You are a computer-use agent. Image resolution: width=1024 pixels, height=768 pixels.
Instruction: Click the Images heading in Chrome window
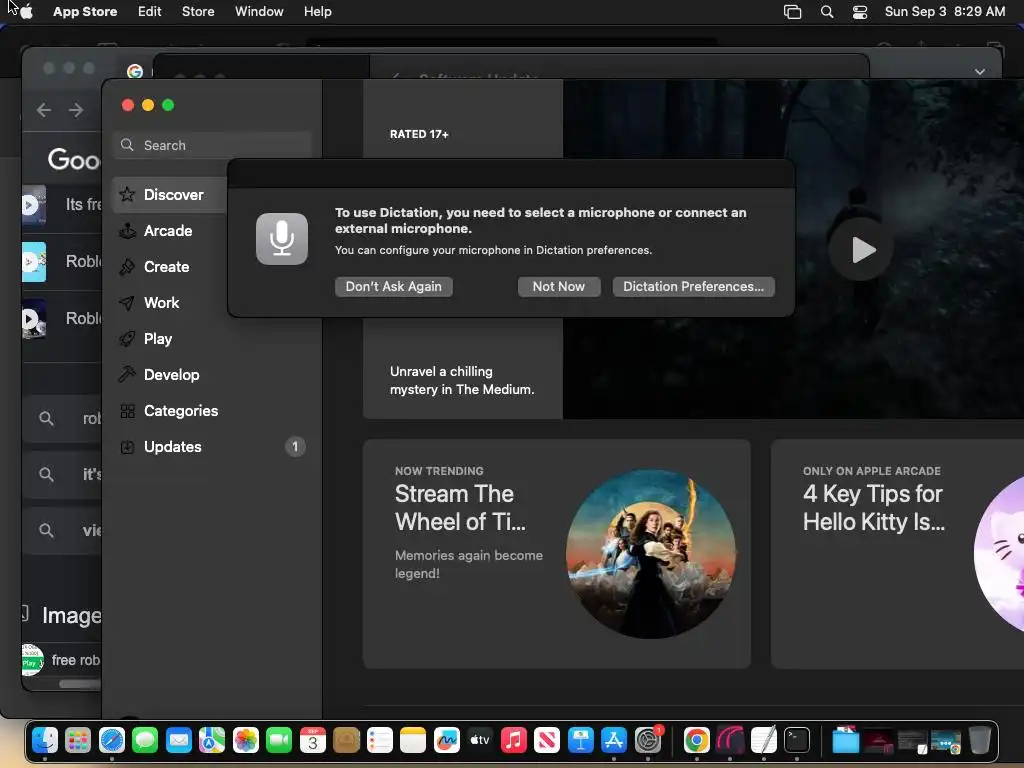point(71,615)
